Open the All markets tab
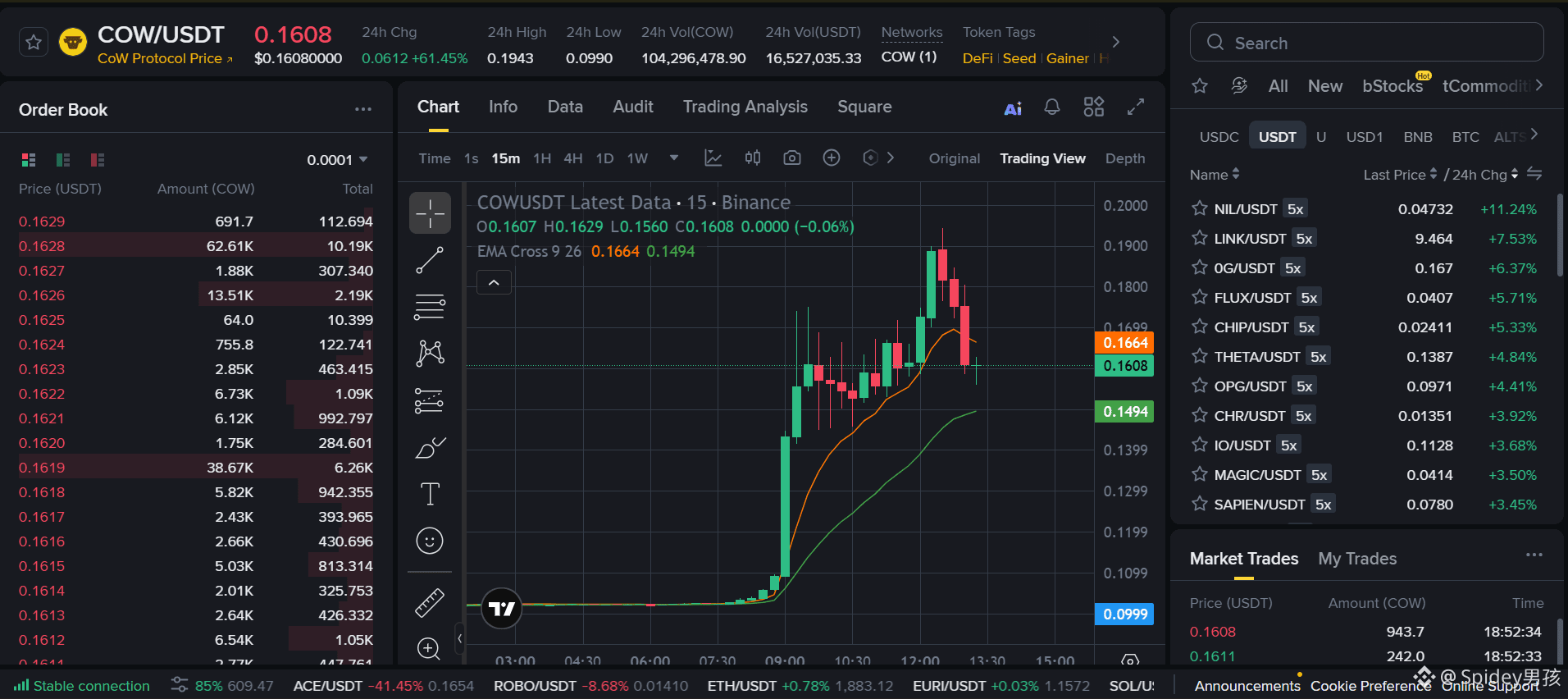This screenshot has width=1568, height=699. pyautogui.click(x=1278, y=85)
